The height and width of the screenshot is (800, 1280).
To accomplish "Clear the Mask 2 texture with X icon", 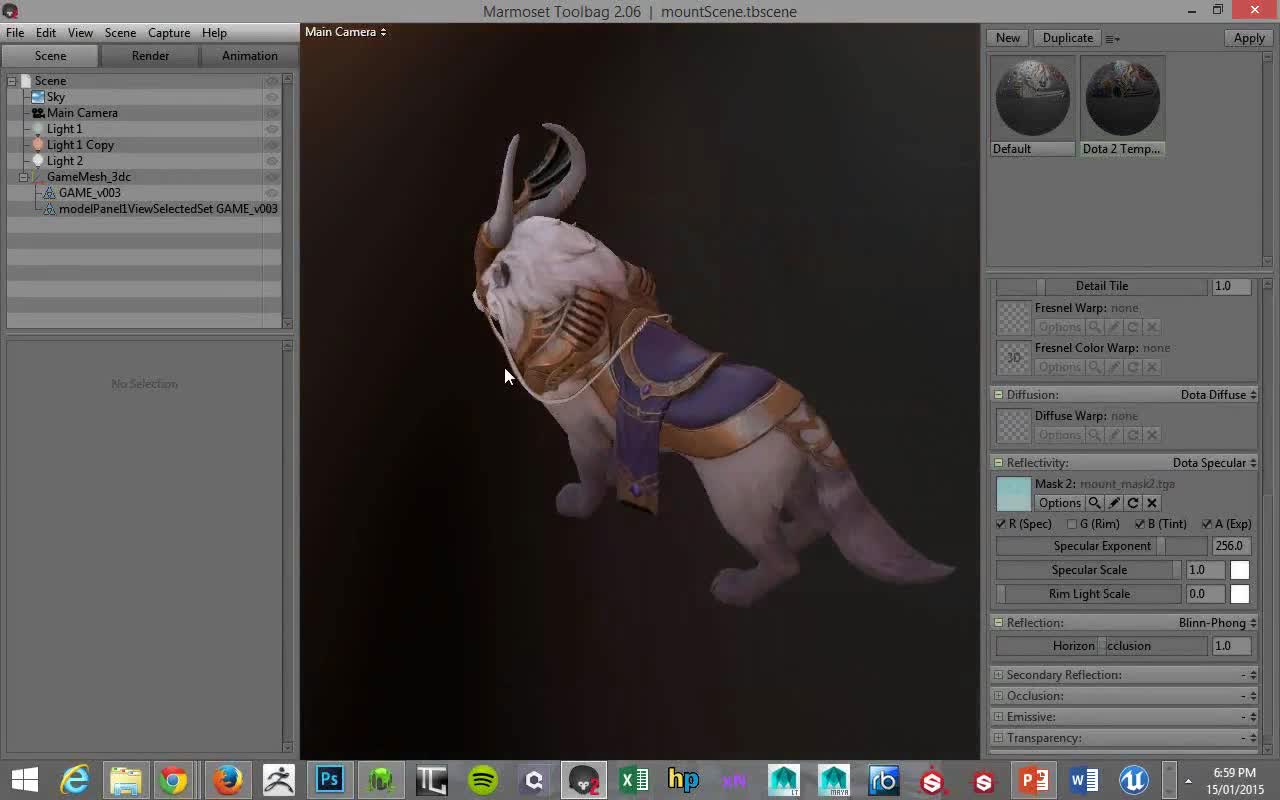I will pyautogui.click(x=1152, y=503).
